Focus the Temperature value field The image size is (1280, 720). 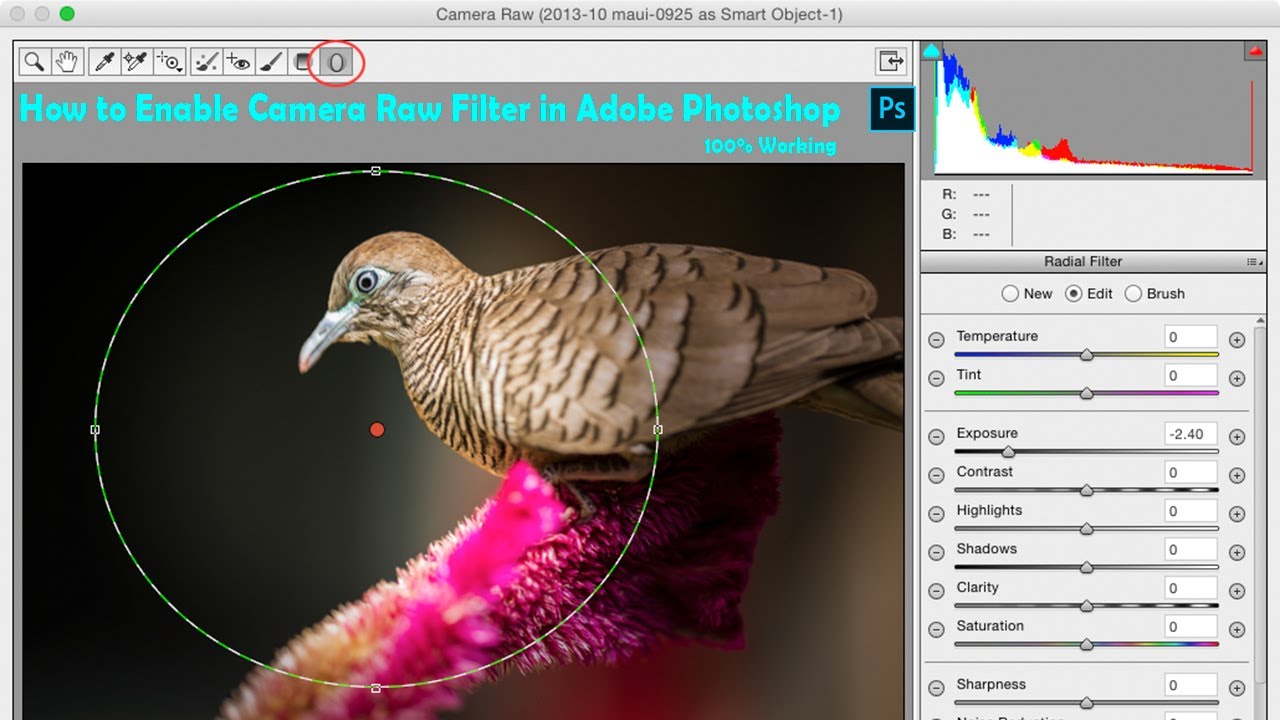(x=1191, y=337)
